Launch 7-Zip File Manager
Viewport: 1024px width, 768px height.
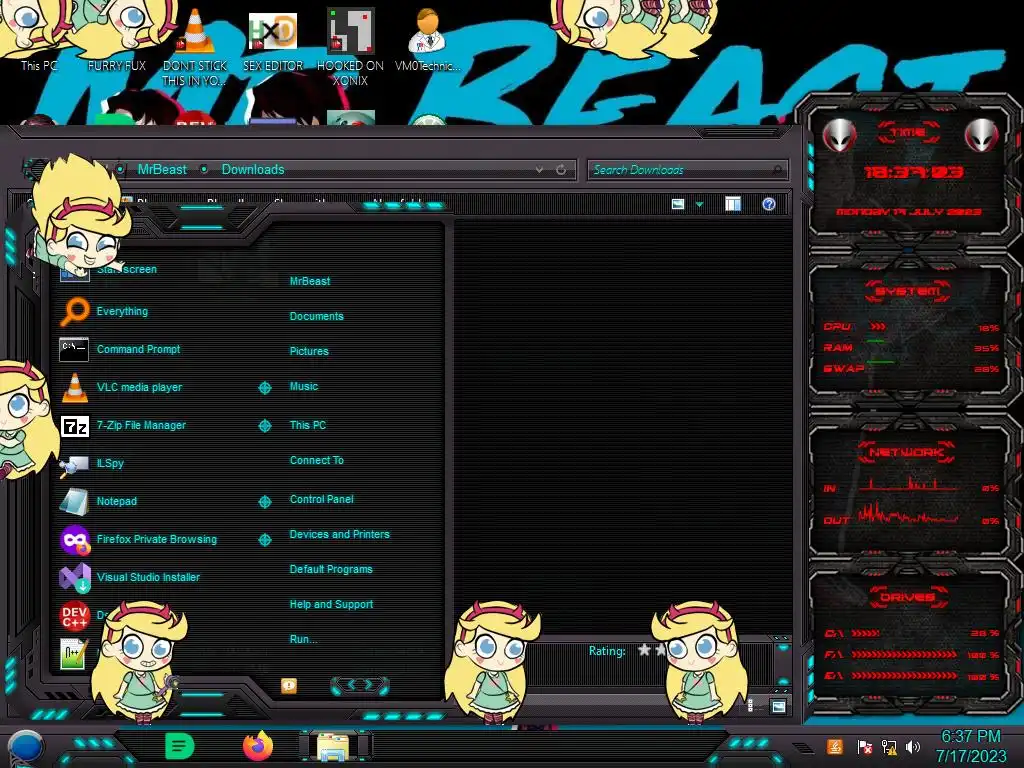pos(124,425)
